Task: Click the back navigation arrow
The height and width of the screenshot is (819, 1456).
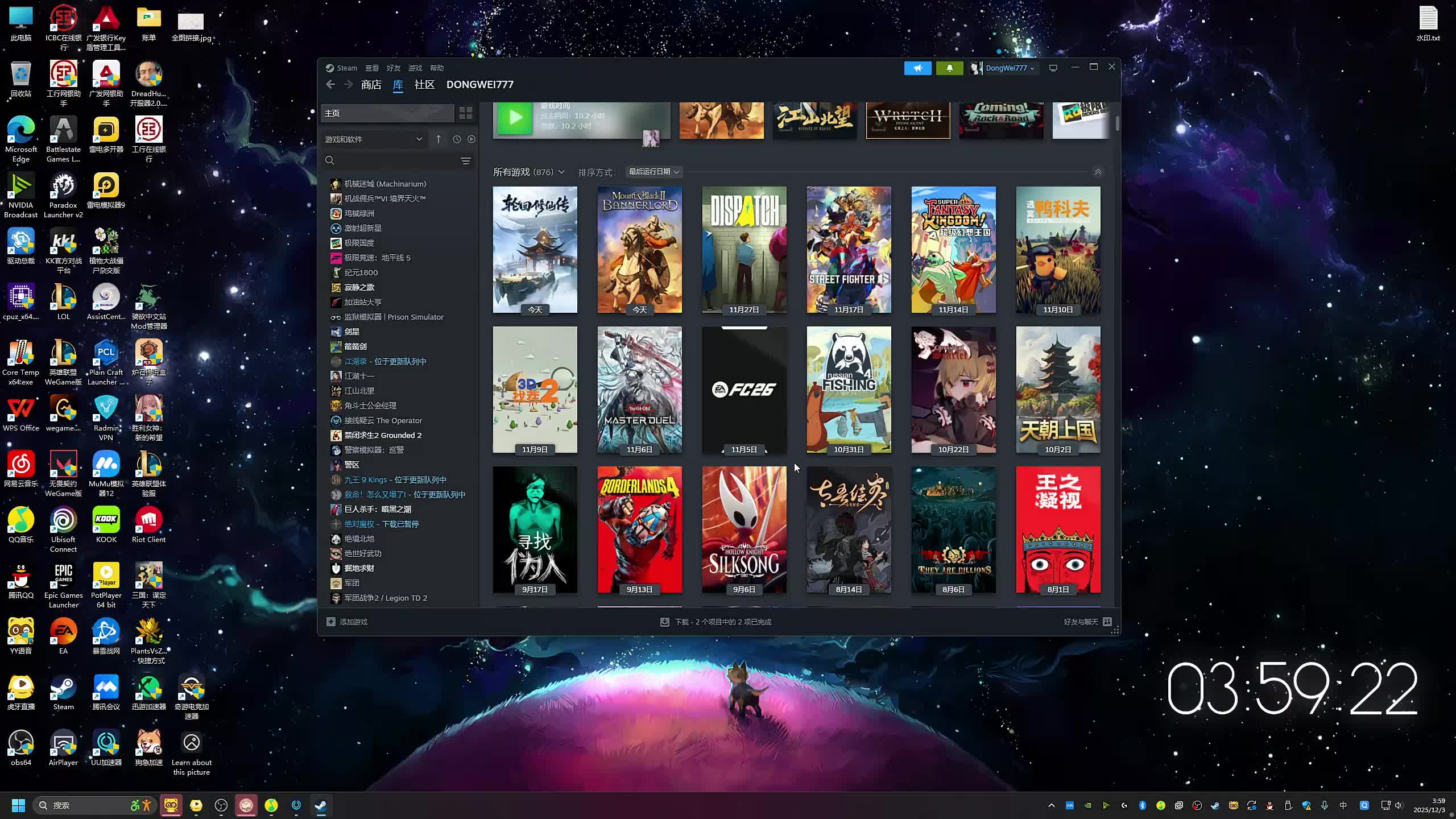Action: coord(330,85)
